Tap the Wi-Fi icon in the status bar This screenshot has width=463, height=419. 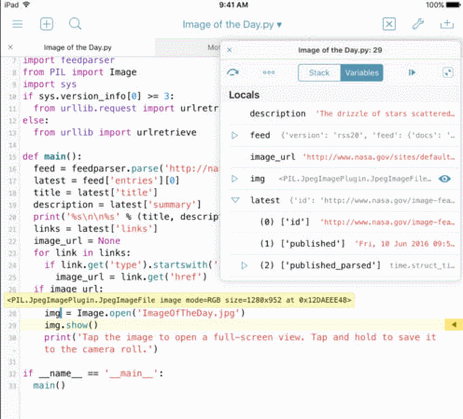coord(26,4)
